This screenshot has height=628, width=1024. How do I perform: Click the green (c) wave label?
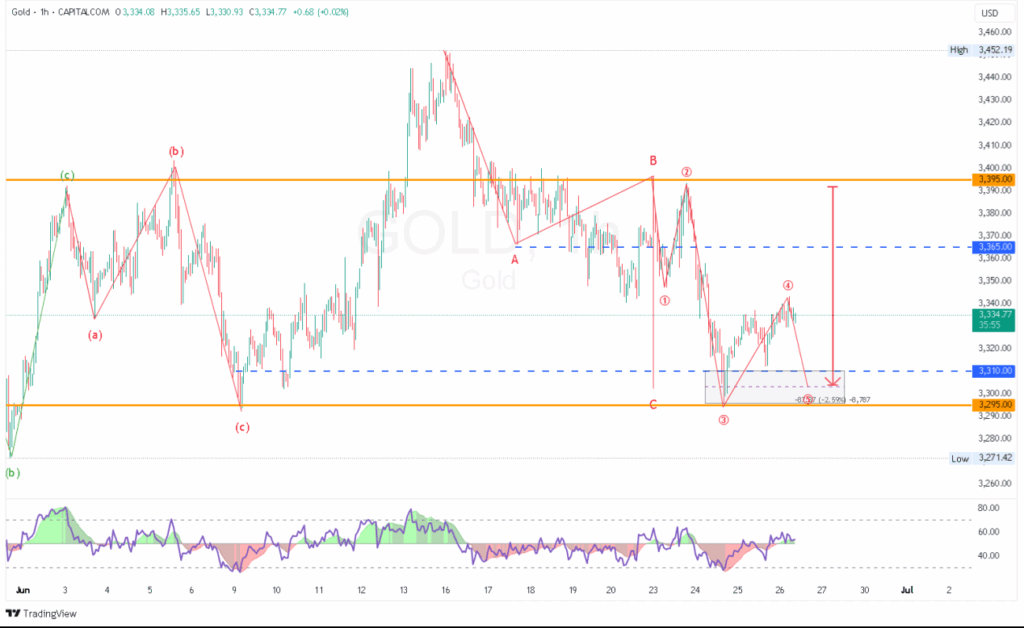pyautogui.click(x=67, y=175)
